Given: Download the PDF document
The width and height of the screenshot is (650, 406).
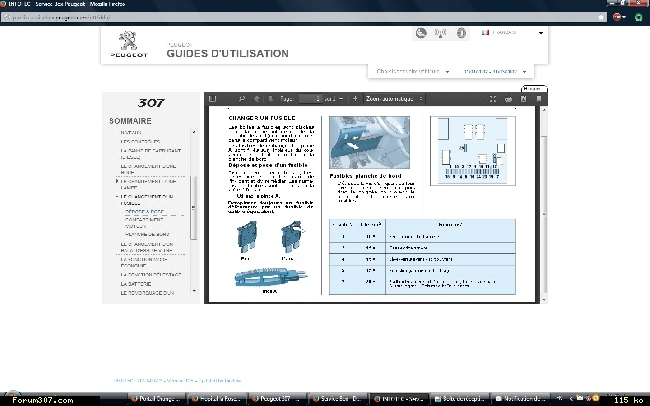Looking at the screenshot, I should 524,99.
